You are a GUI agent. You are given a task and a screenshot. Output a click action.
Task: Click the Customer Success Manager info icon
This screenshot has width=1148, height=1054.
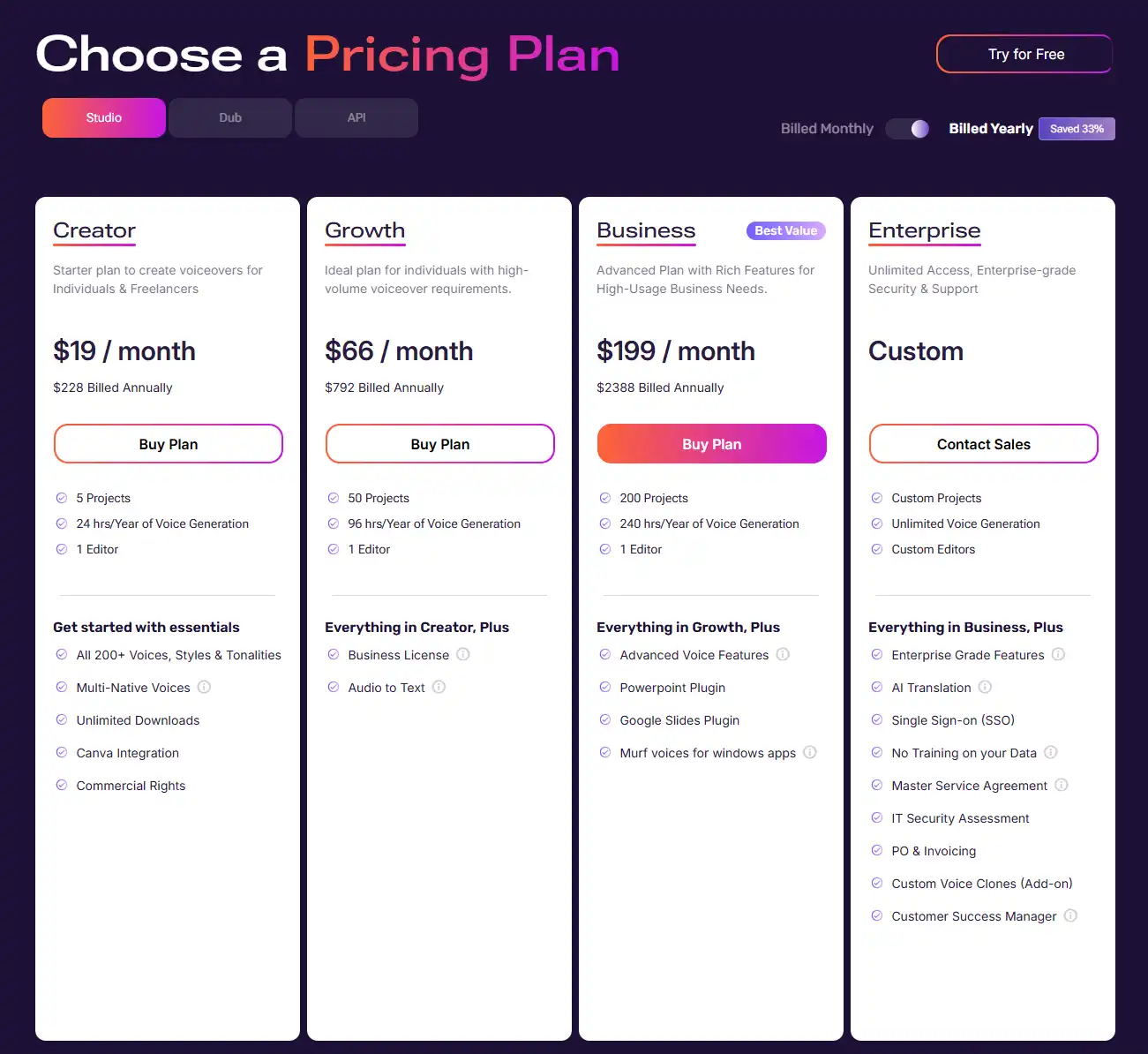[1070, 915]
